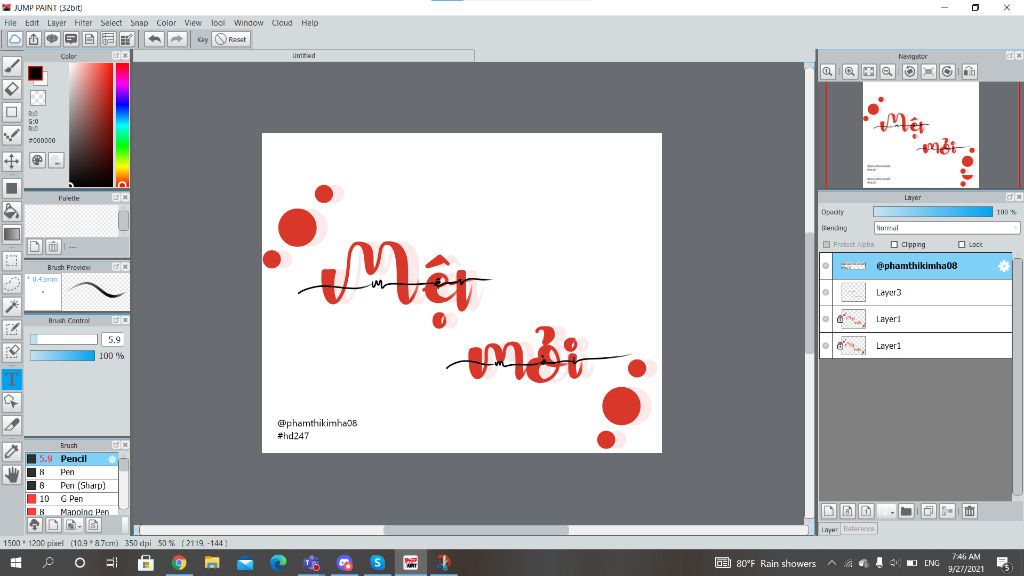
Task: Enable the Clipping checkbox
Action: click(895, 244)
